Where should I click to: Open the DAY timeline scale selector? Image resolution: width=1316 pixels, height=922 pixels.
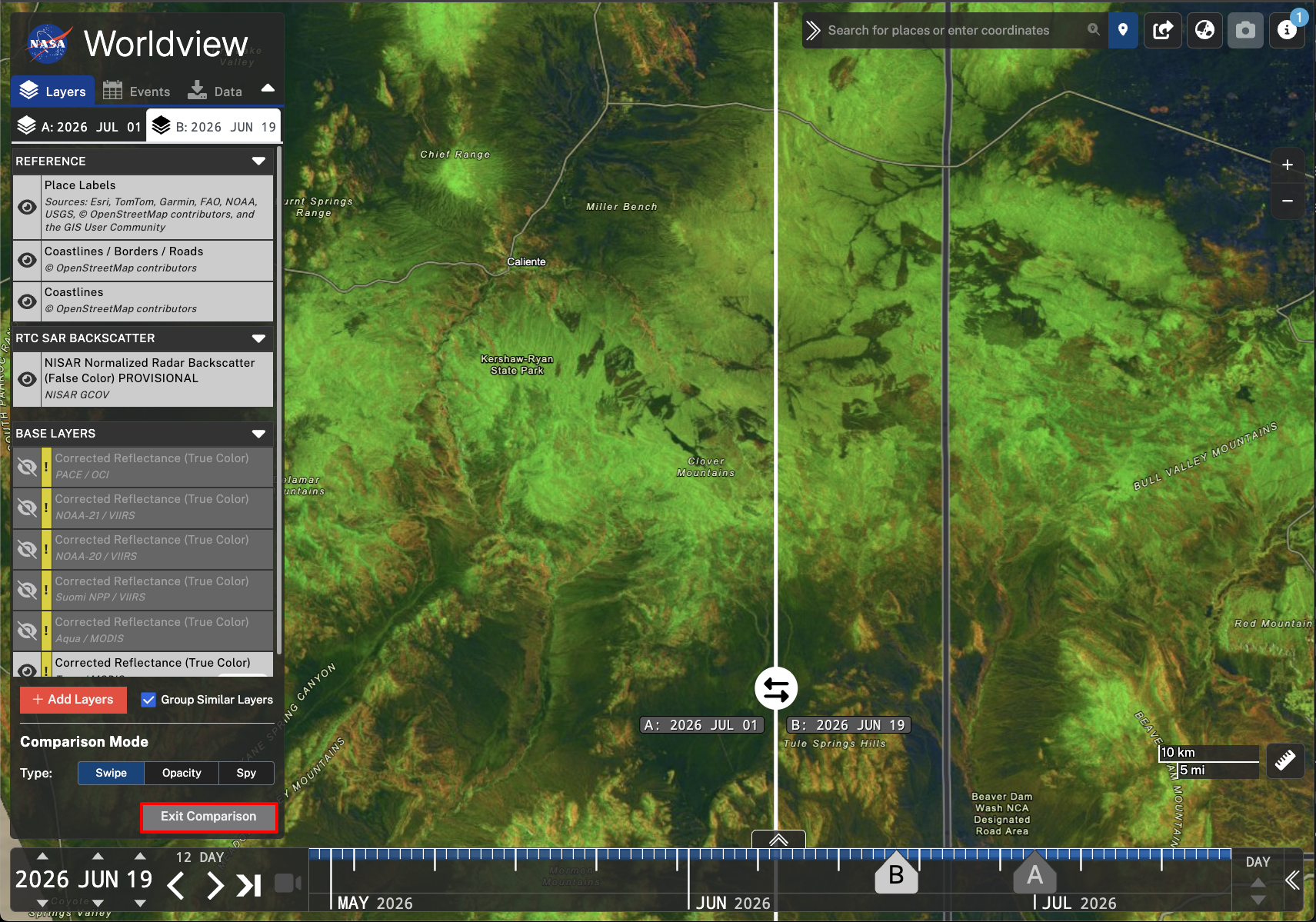click(x=1258, y=862)
